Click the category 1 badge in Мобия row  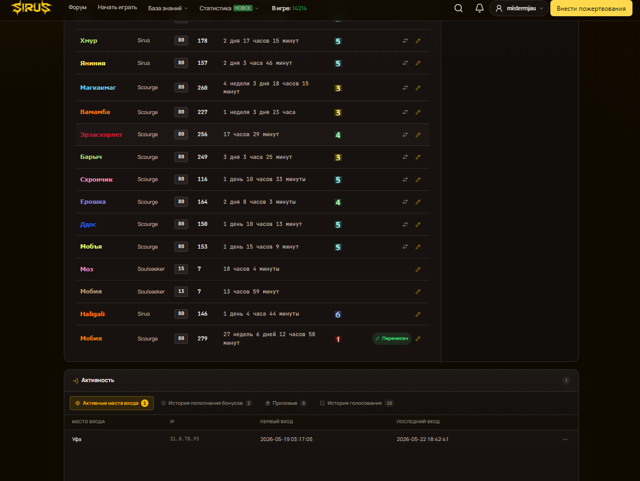coord(338,339)
